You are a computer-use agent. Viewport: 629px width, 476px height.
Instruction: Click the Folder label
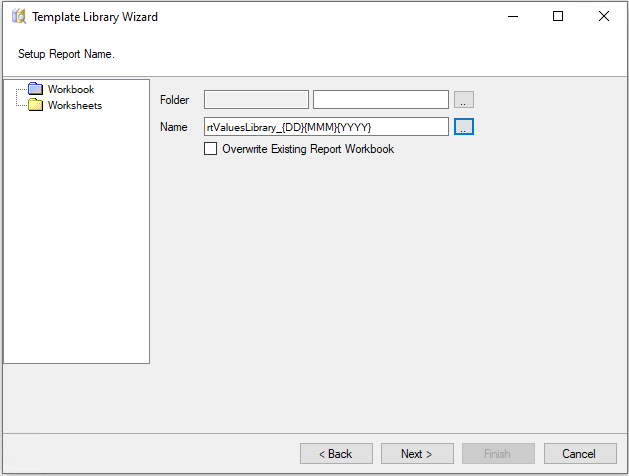[174, 99]
